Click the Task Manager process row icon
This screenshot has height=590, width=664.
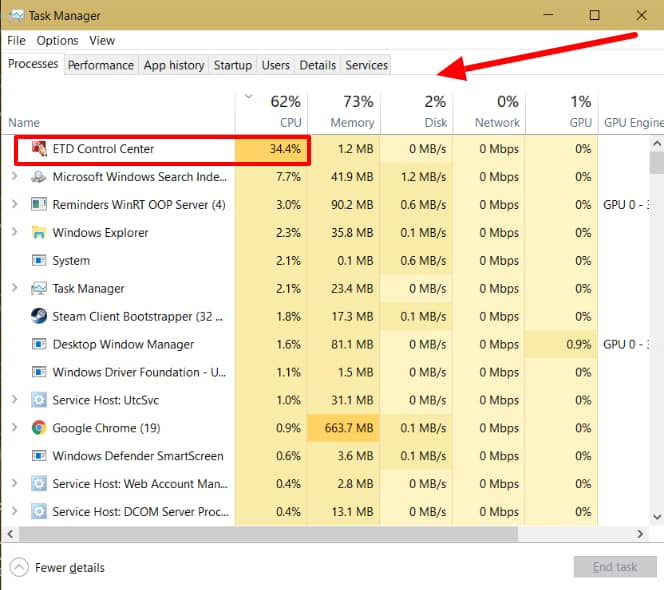[x=39, y=288]
